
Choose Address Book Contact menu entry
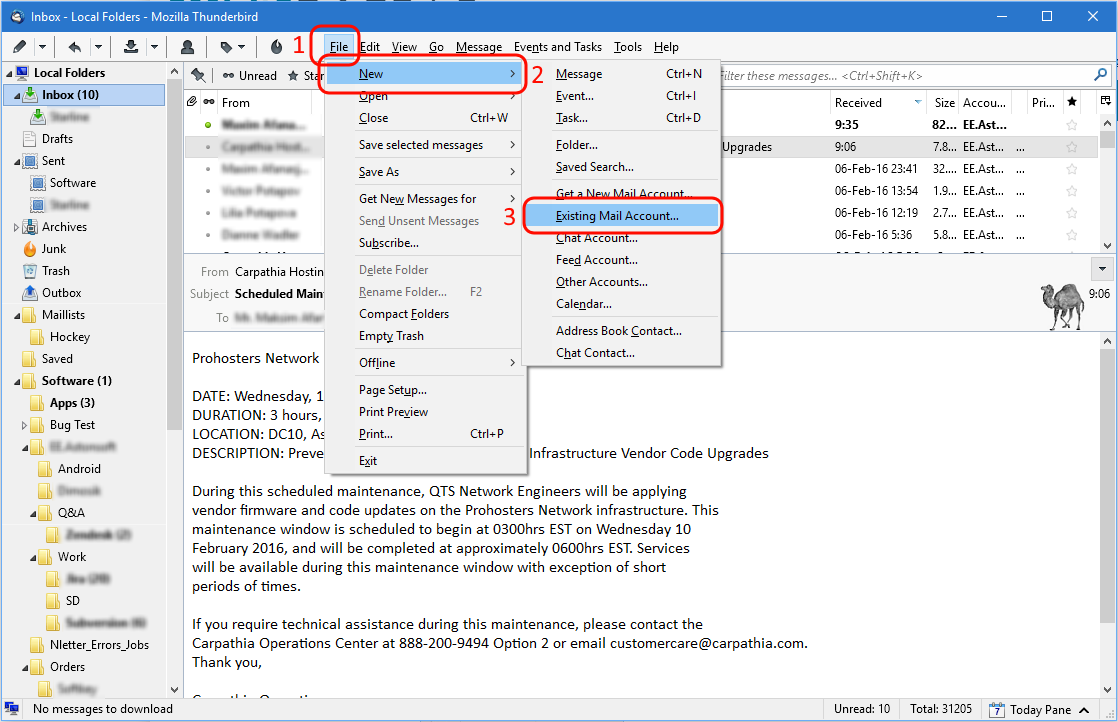pos(622,331)
